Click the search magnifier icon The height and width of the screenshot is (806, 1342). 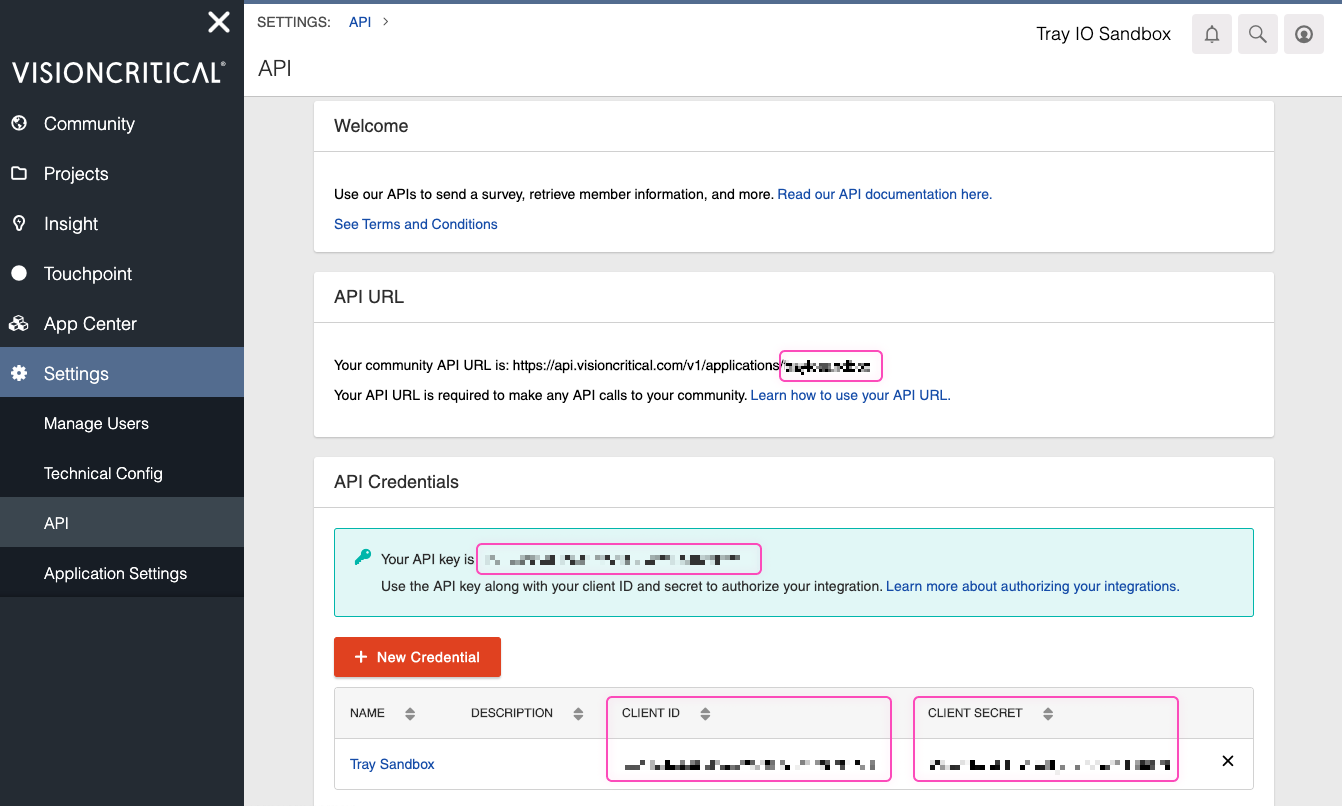1257,34
